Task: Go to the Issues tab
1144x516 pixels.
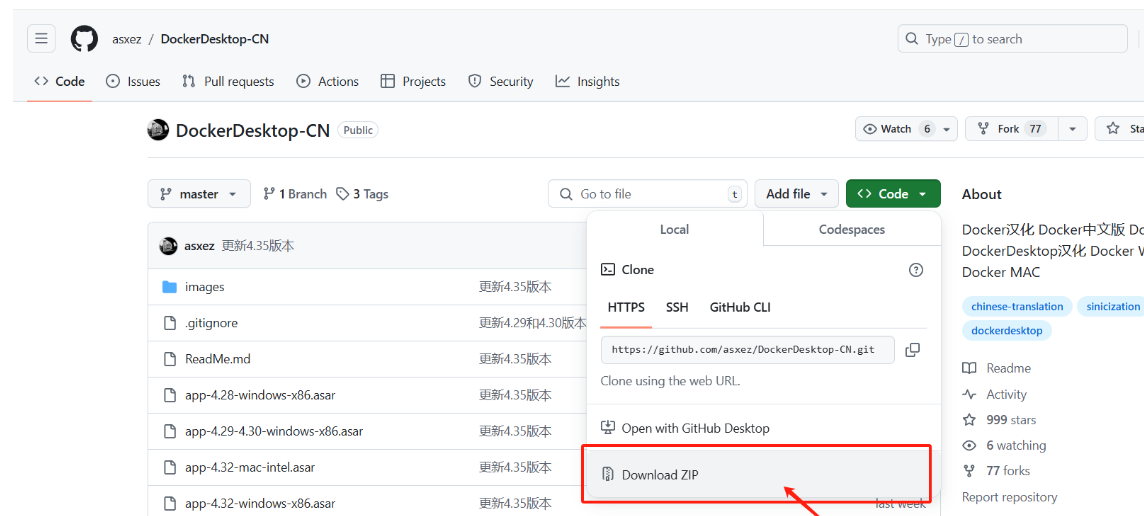Action: point(133,82)
